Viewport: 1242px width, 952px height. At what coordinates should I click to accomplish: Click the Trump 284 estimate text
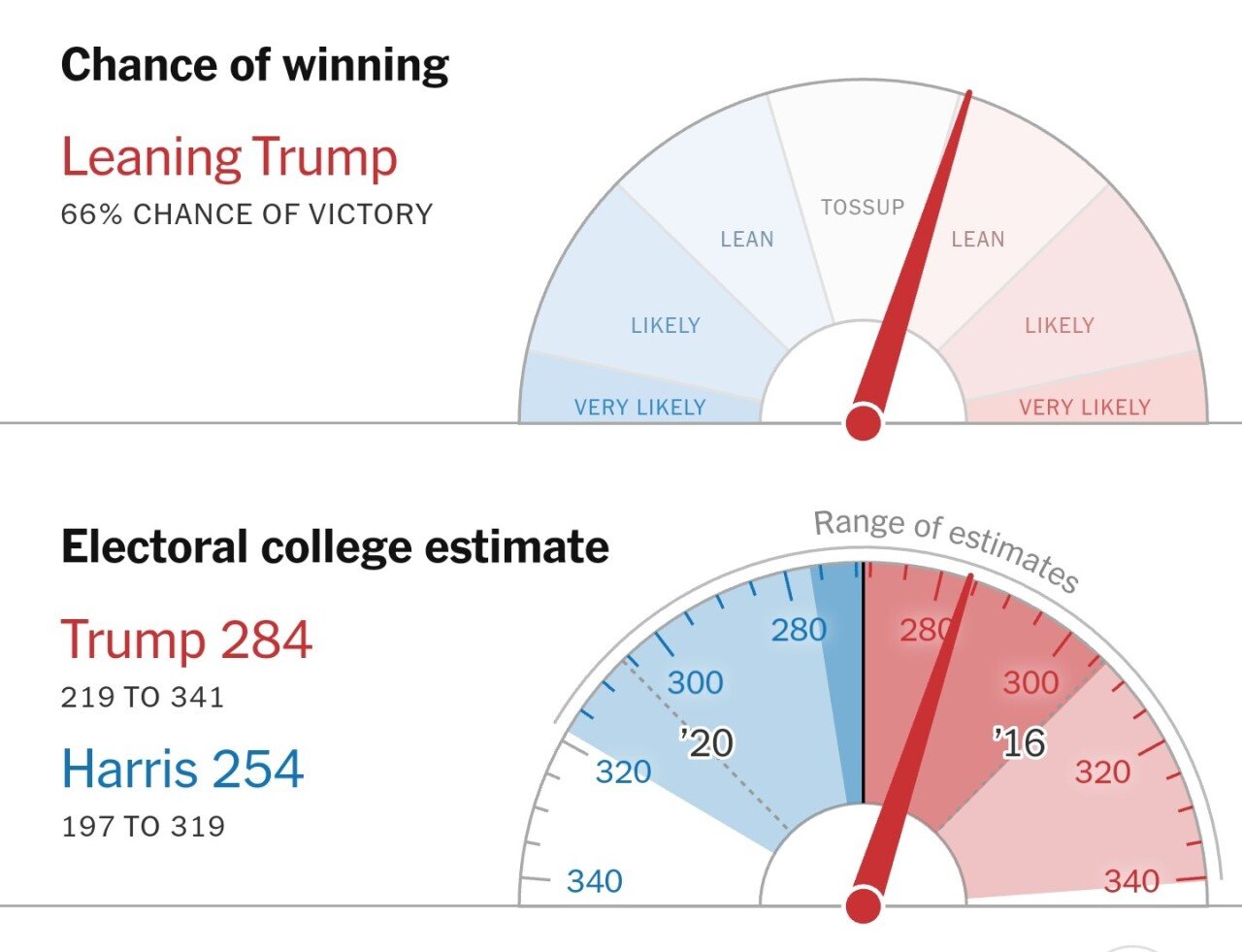[x=186, y=640]
